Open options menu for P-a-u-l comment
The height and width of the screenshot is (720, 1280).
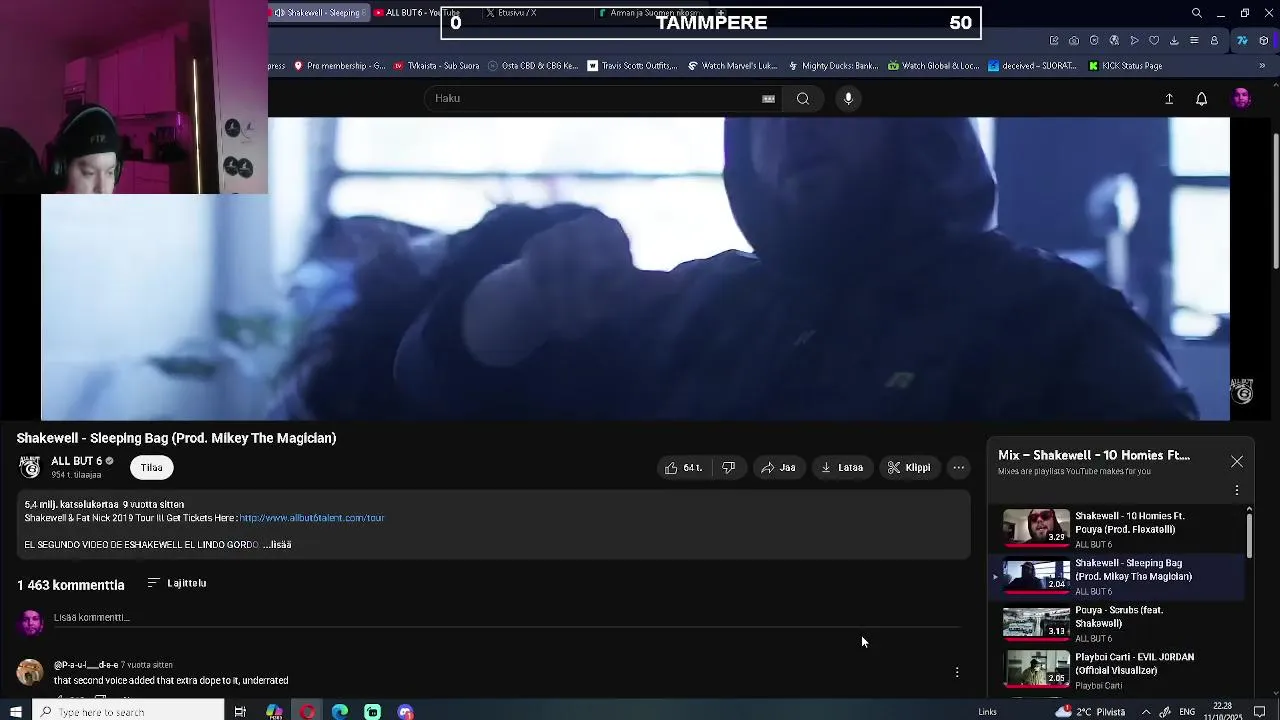pyautogui.click(x=957, y=672)
